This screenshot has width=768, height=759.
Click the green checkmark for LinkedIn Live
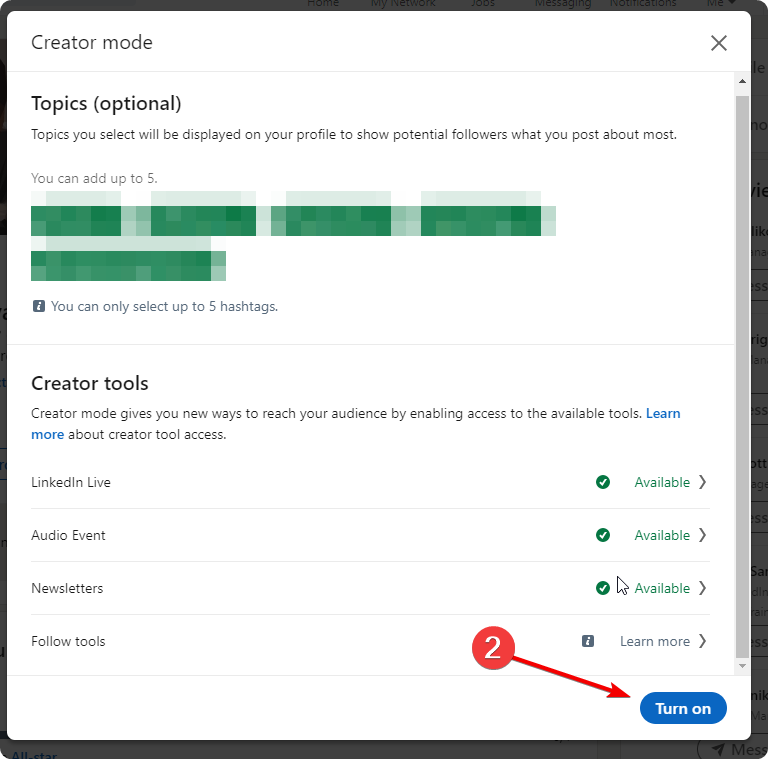coord(603,482)
